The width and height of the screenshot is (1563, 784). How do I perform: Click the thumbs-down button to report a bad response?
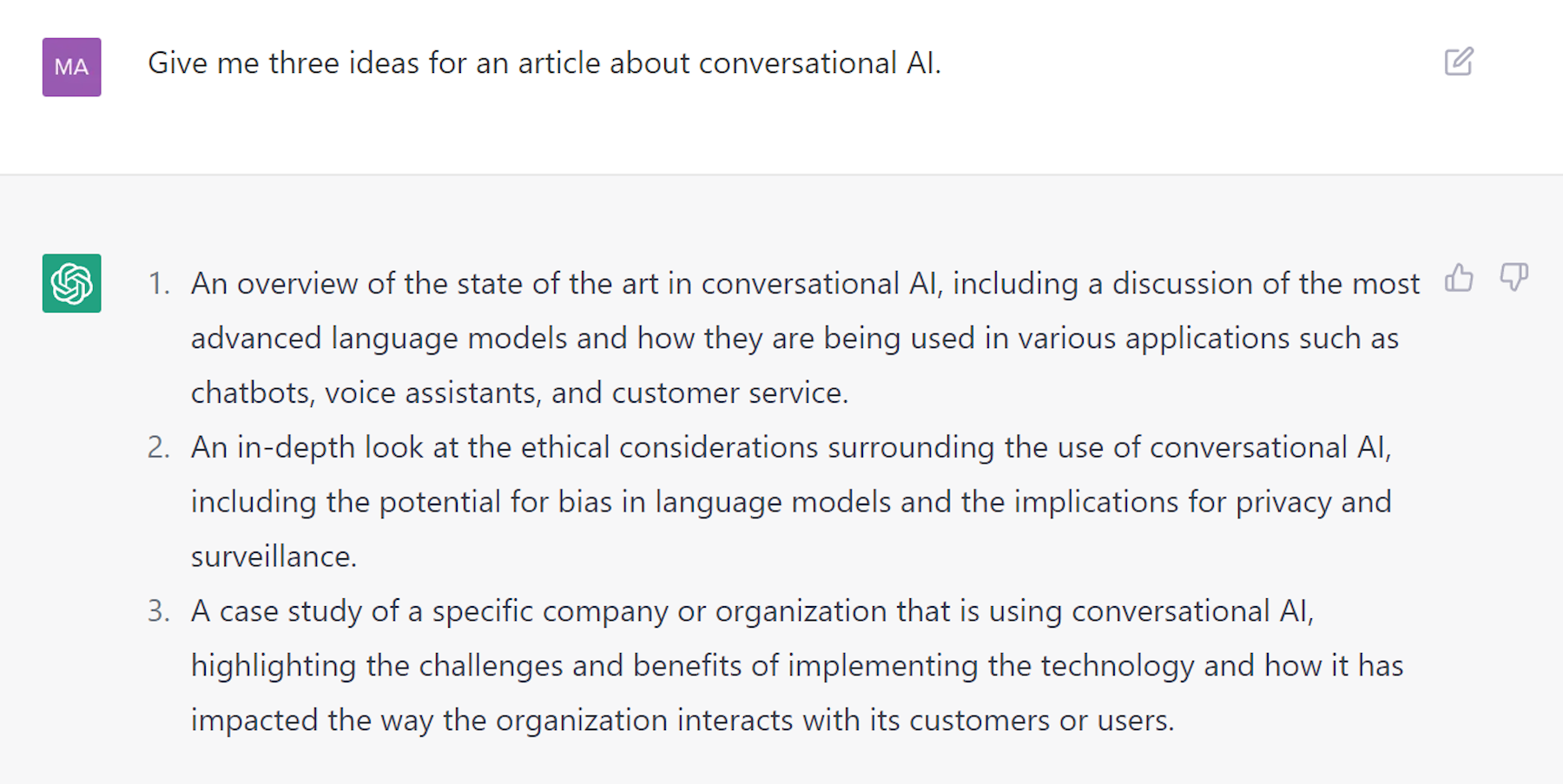tap(1514, 279)
